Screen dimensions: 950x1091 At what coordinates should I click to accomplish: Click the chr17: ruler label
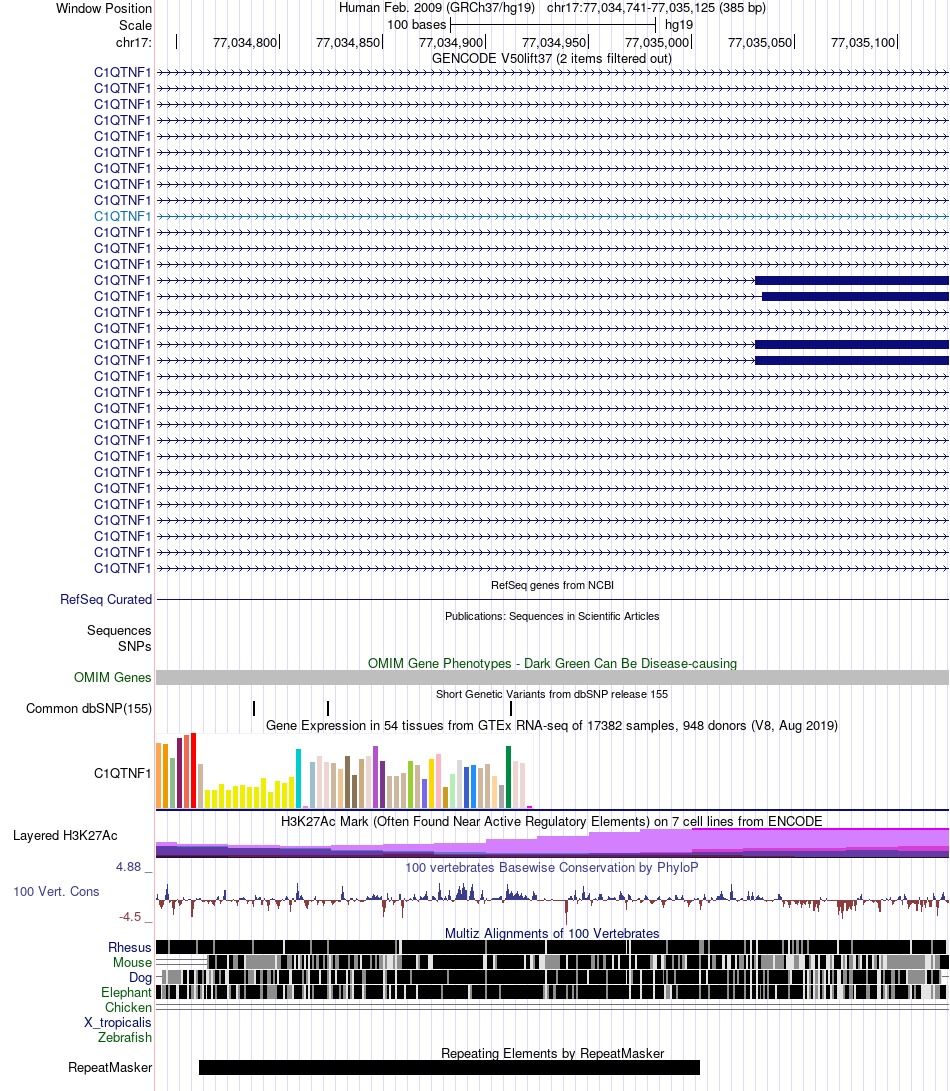click(x=134, y=42)
